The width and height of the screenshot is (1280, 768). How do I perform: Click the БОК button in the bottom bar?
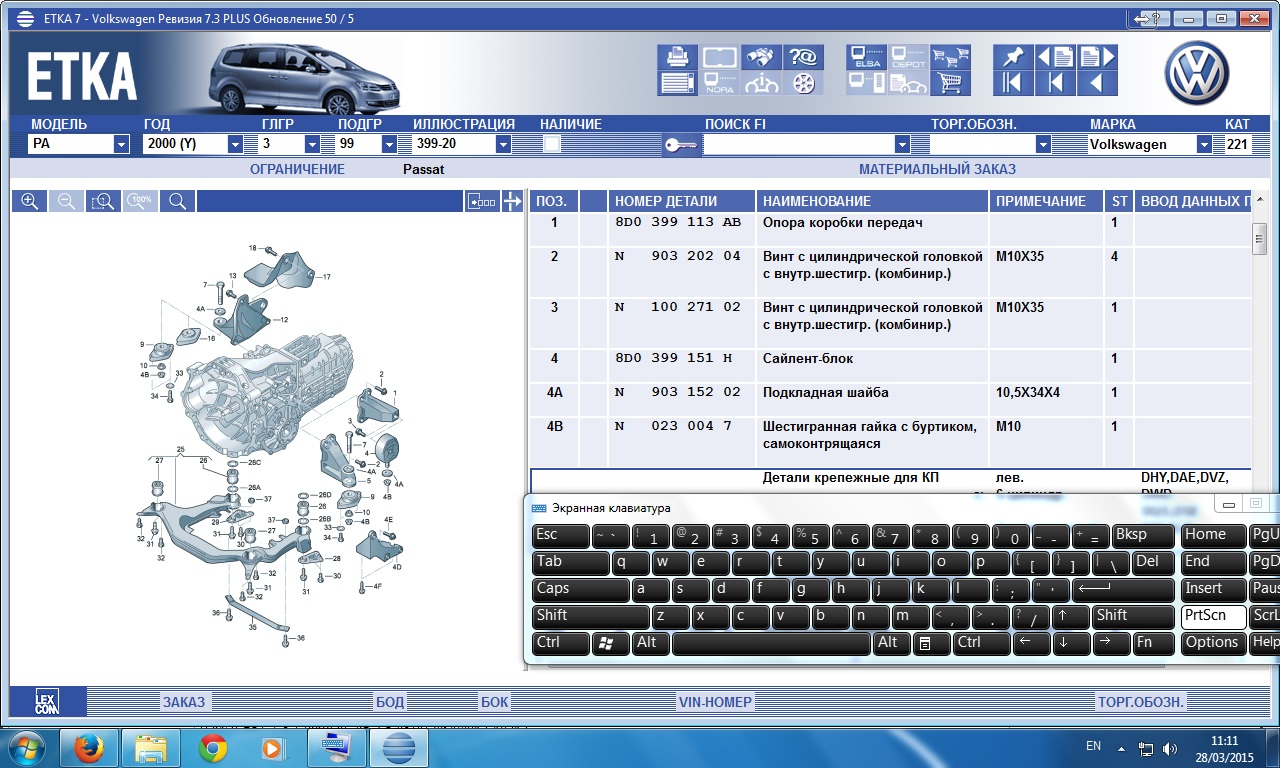494,702
